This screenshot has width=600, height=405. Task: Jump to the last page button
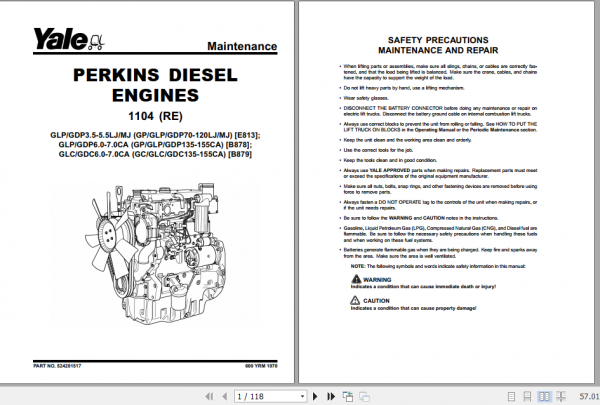coord(331,396)
